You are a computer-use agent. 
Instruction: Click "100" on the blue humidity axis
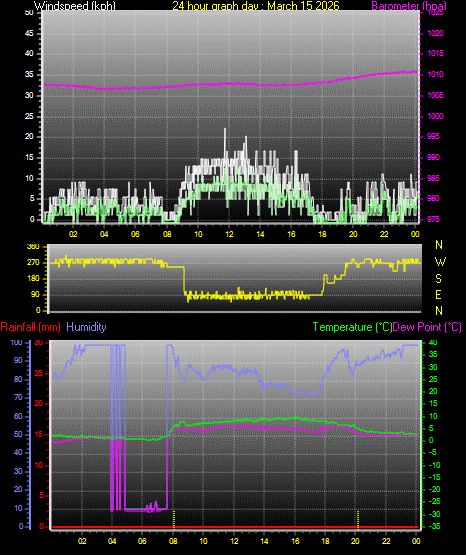pos(17,343)
